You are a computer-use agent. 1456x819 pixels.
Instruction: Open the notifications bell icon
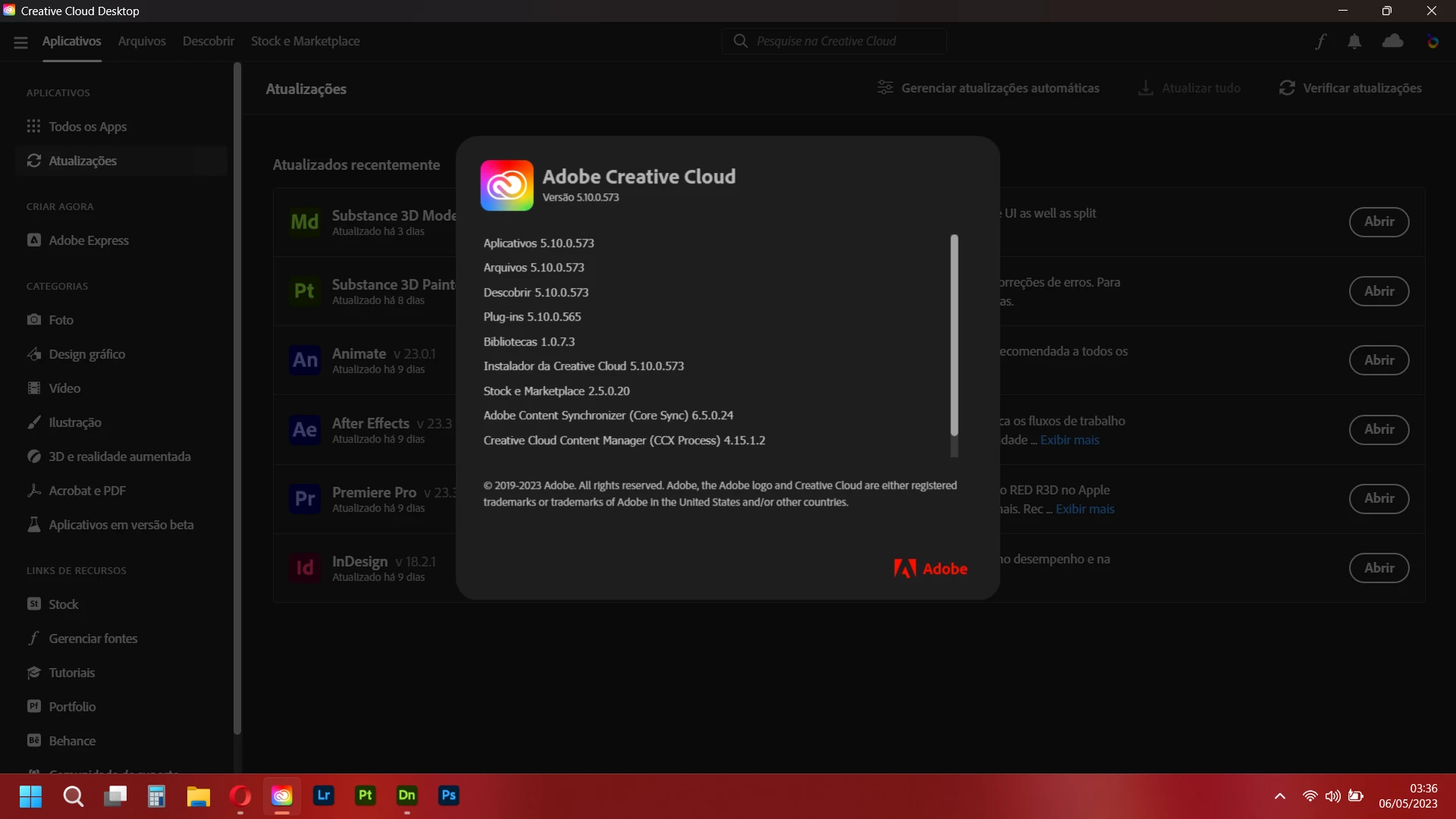coord(1354,42)
